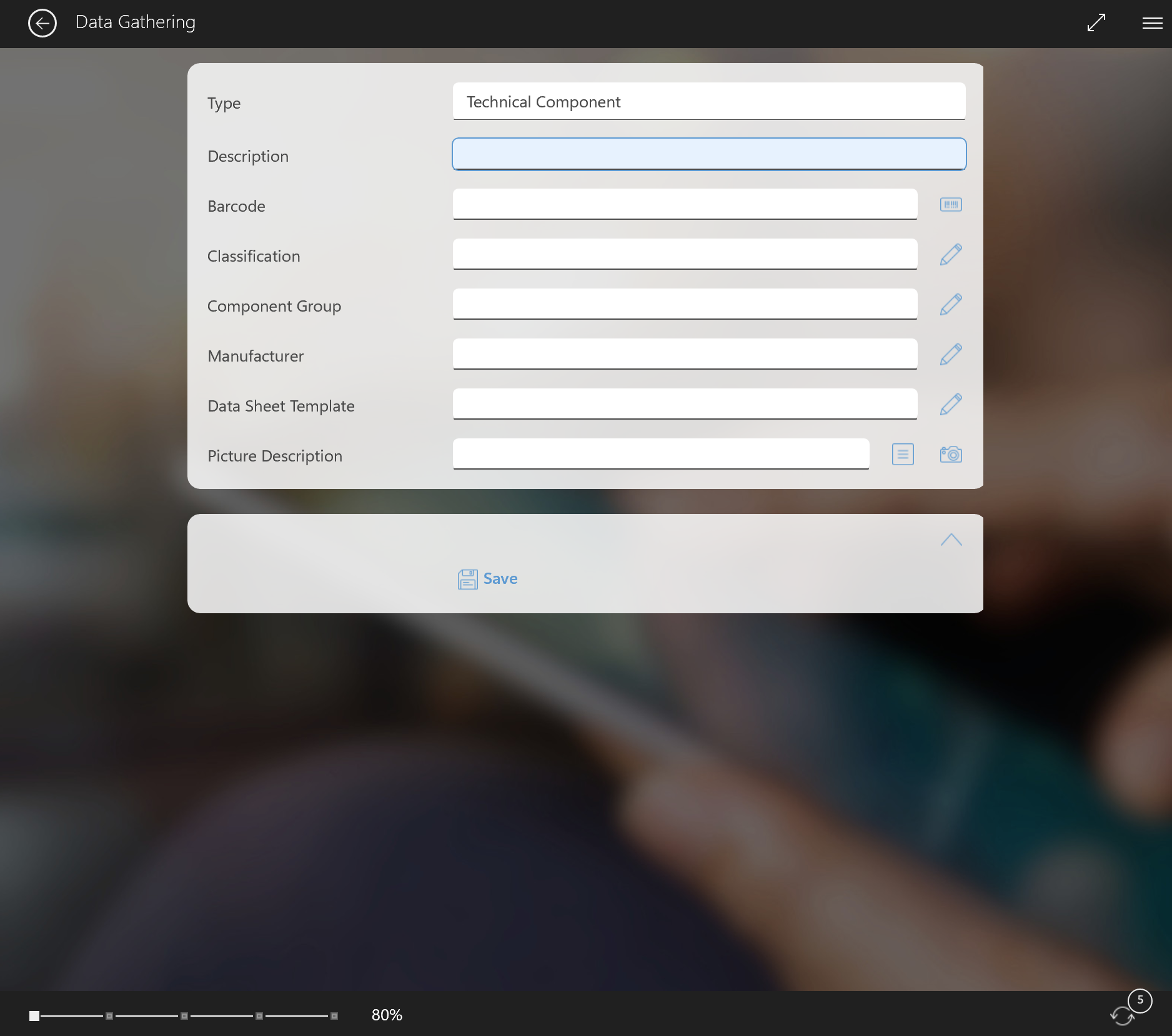This screenshot has width=1172, height=1036.
Task: Select the last marker on the progress slider
Action: [x=334, y=1016]
